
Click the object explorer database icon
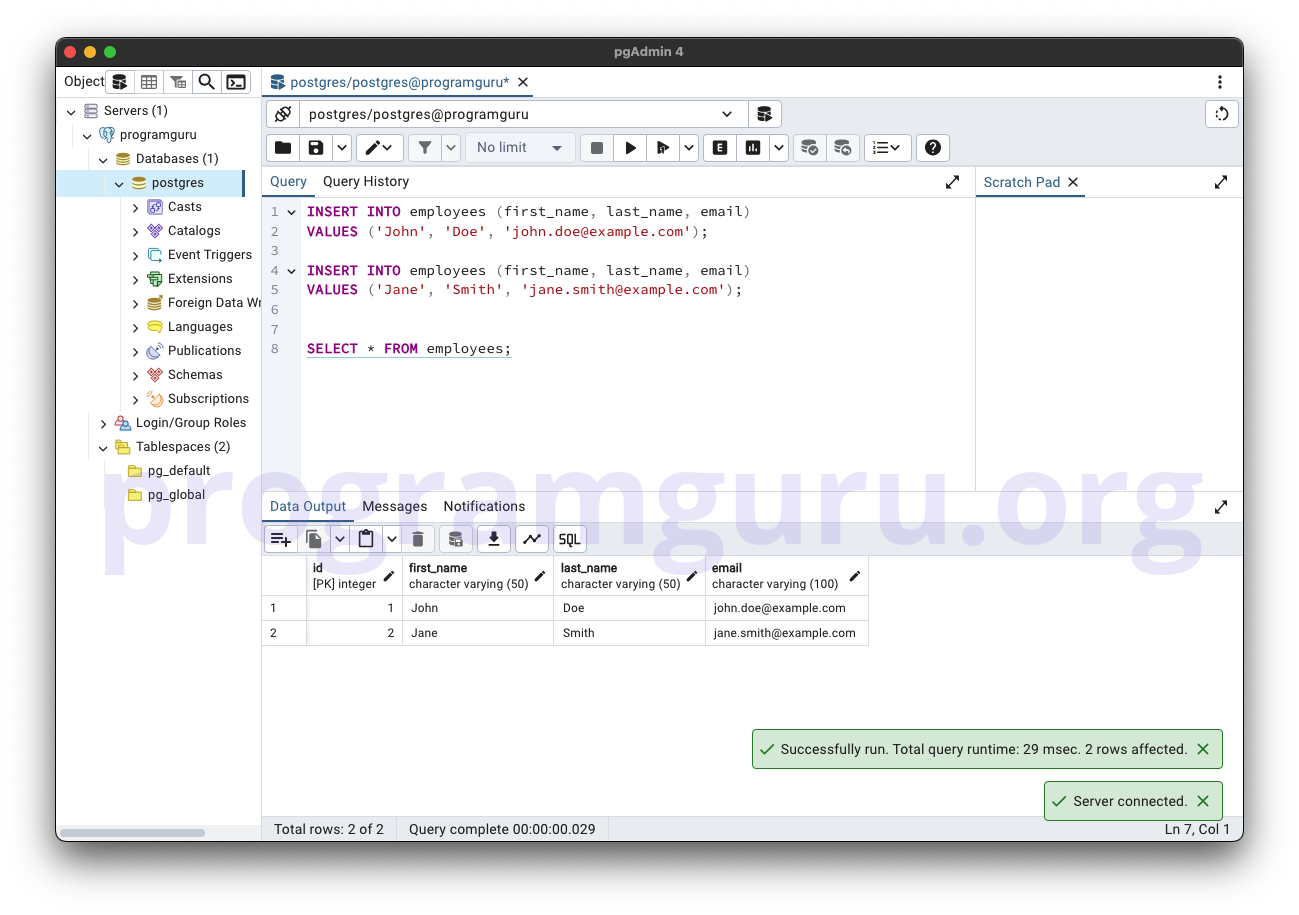tap(119, 82)
